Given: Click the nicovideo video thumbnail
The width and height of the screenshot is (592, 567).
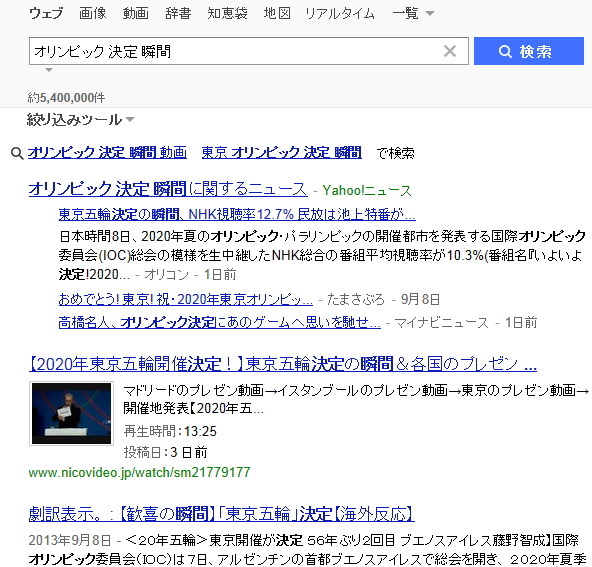Looking at the screenshot, I should point(71,413).
